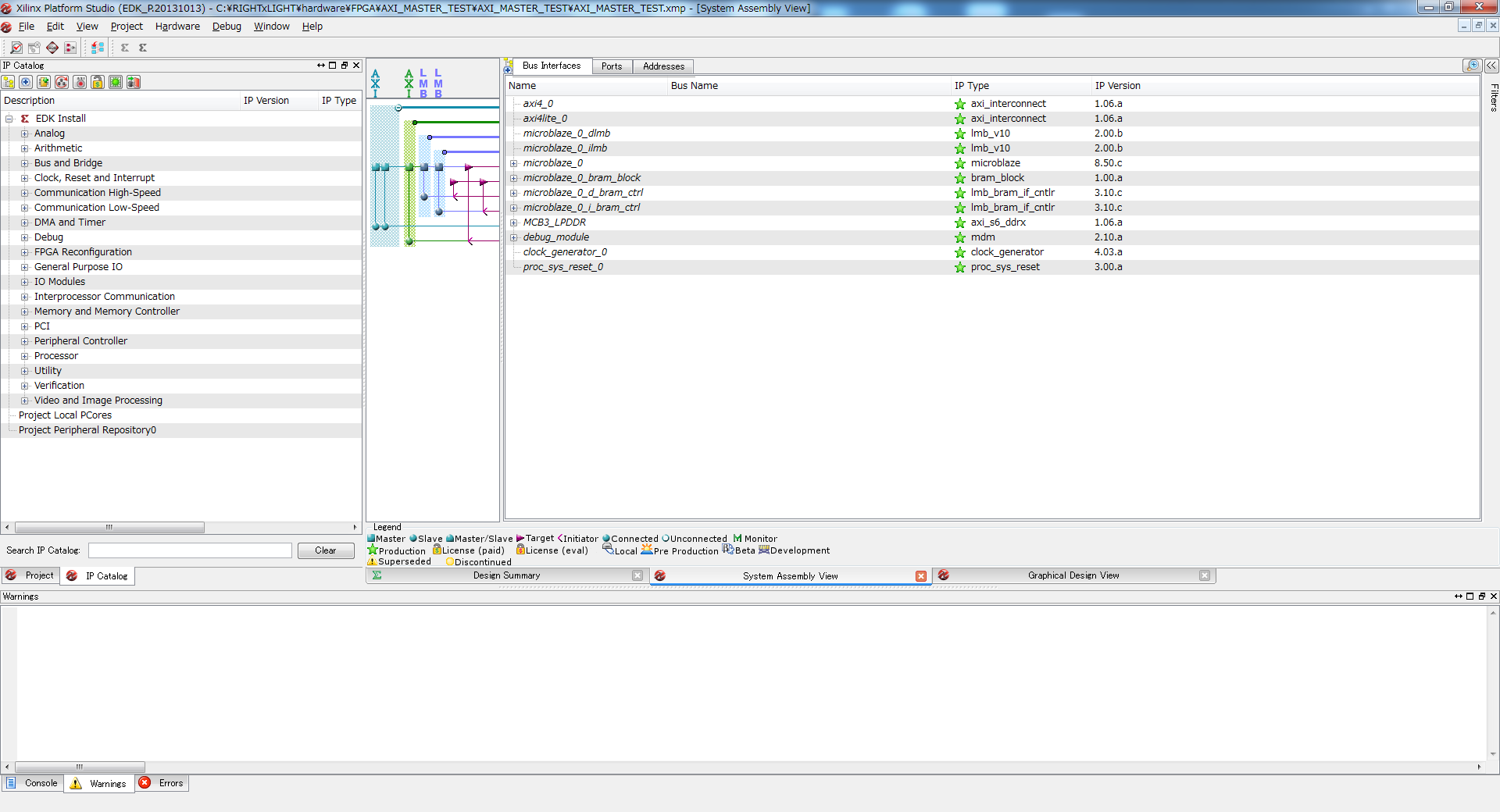1500x812 pixels.
Task: Run the design rule check toolbar icon
Action: coord(16,48)
